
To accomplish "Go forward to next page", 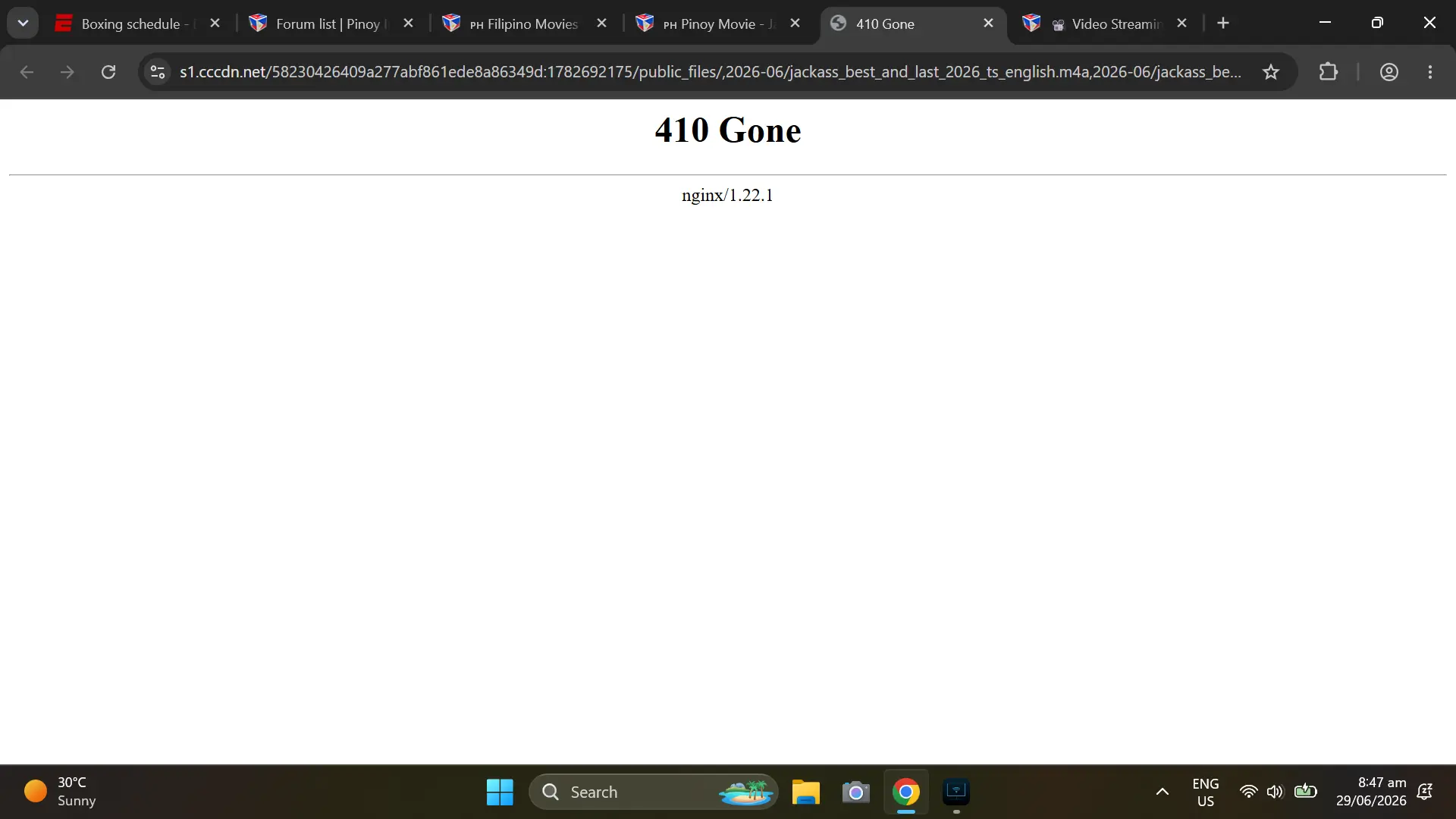I will (x=67, y=72).
